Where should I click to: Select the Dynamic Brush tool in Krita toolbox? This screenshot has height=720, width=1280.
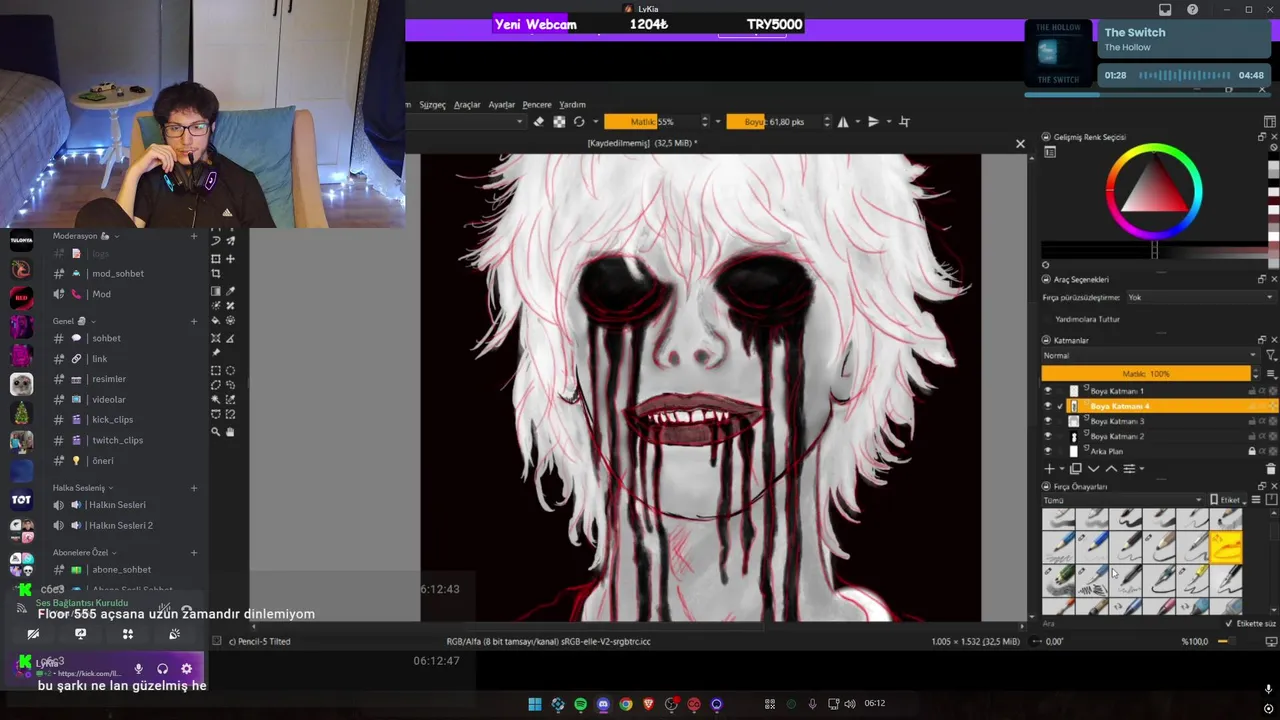pyautogui.click(x=215, y=241)
